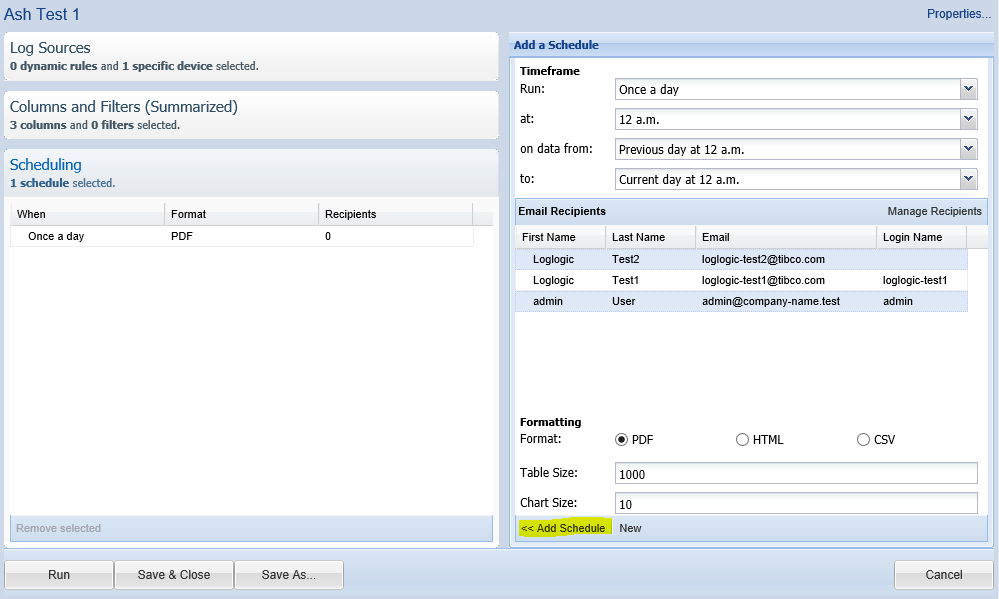Screen dimensions: 999x599
Task: Select the PDF format radio button
Action: (x=621, y=440)
